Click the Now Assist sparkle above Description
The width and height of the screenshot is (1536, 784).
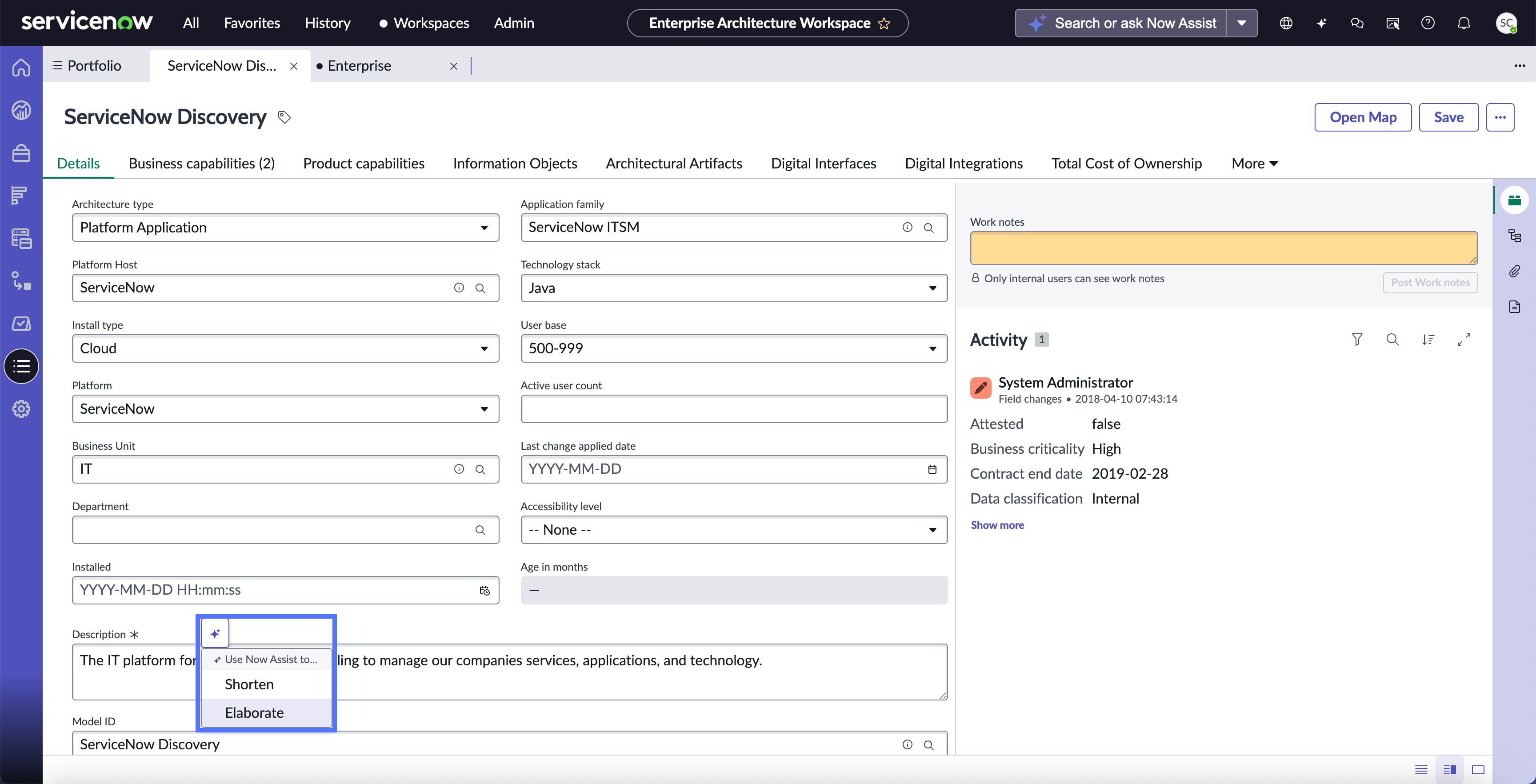coord(215,633)
